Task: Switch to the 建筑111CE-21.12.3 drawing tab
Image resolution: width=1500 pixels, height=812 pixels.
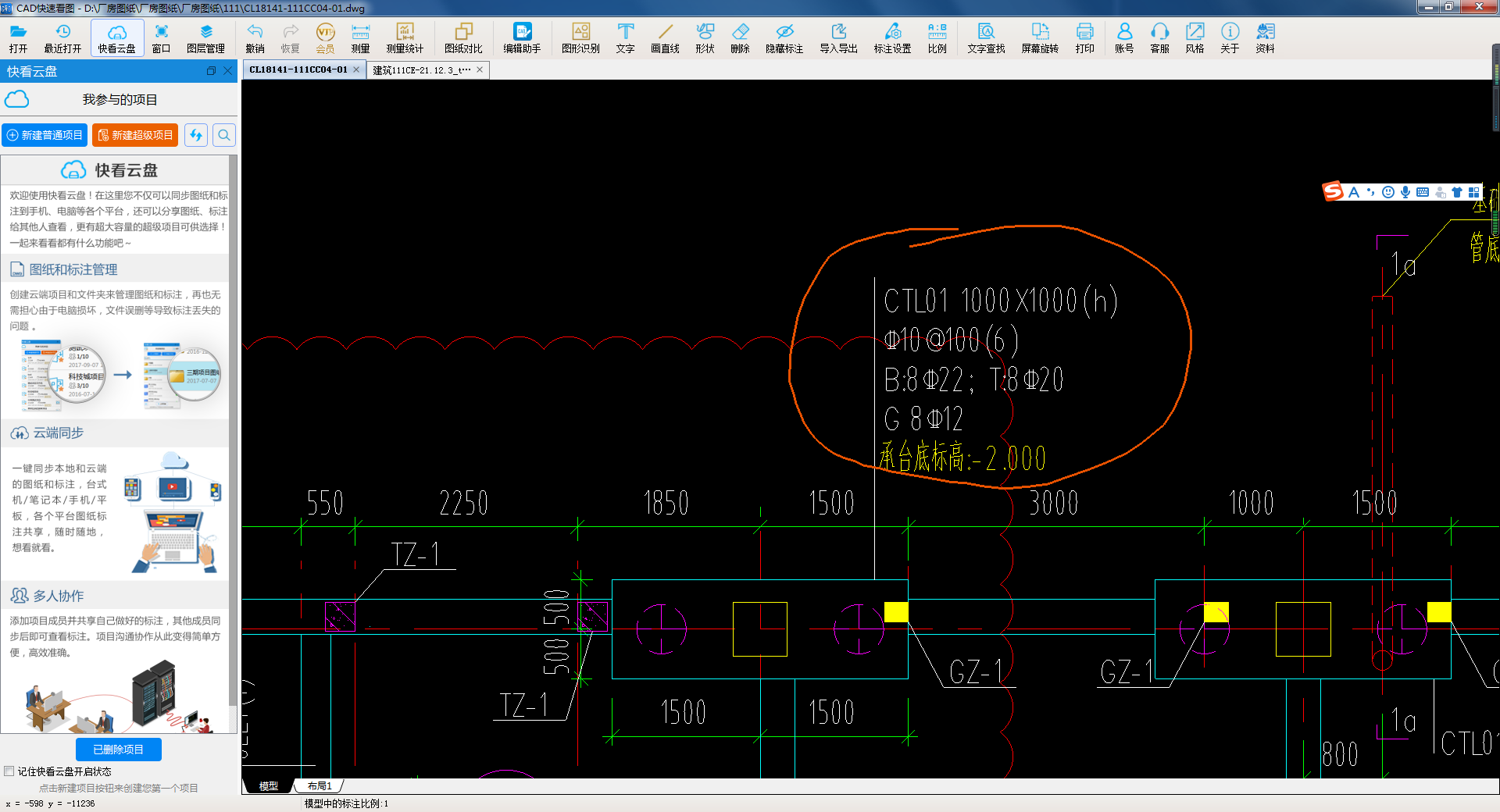Action: 422,69
